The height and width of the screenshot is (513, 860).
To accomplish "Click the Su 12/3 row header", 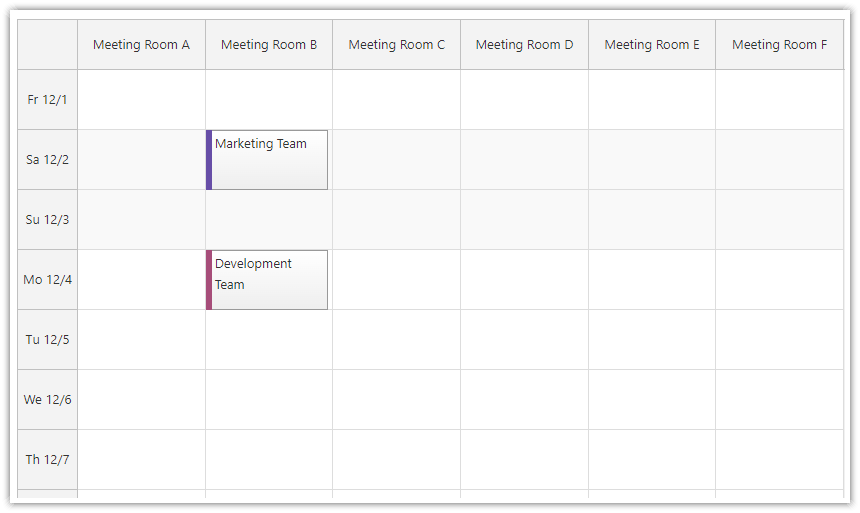I will 48,219.
